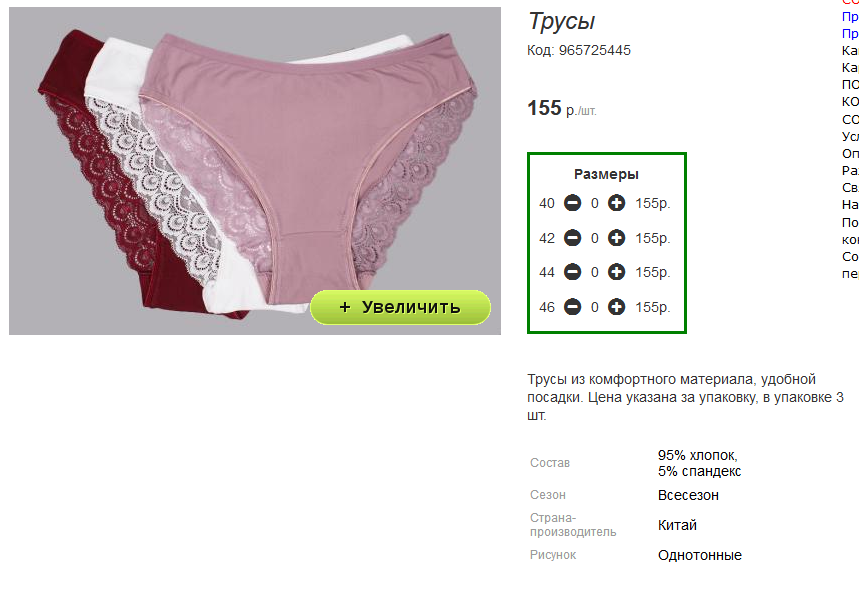The width and height of the screenshot is (859, 591).
Task: Decrease quantity for size 44
Action: pyautogui.click(x=572, y=272)
